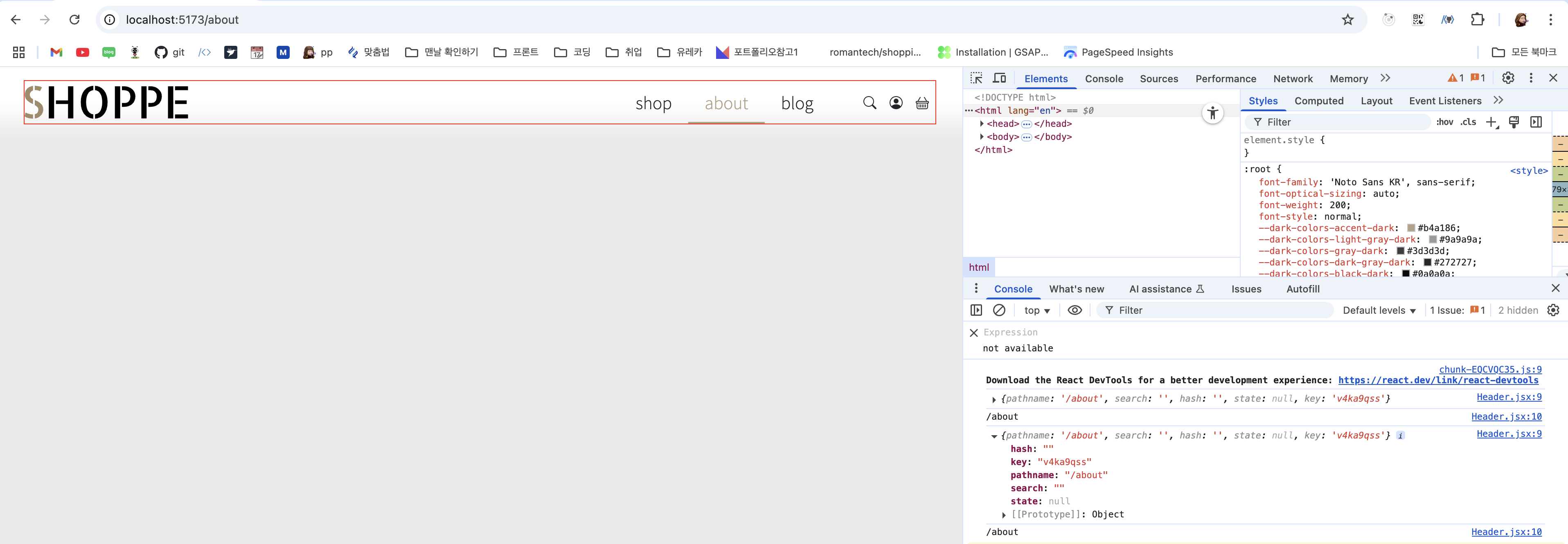Create a live expression with the eye icon

pos(1075,310)
